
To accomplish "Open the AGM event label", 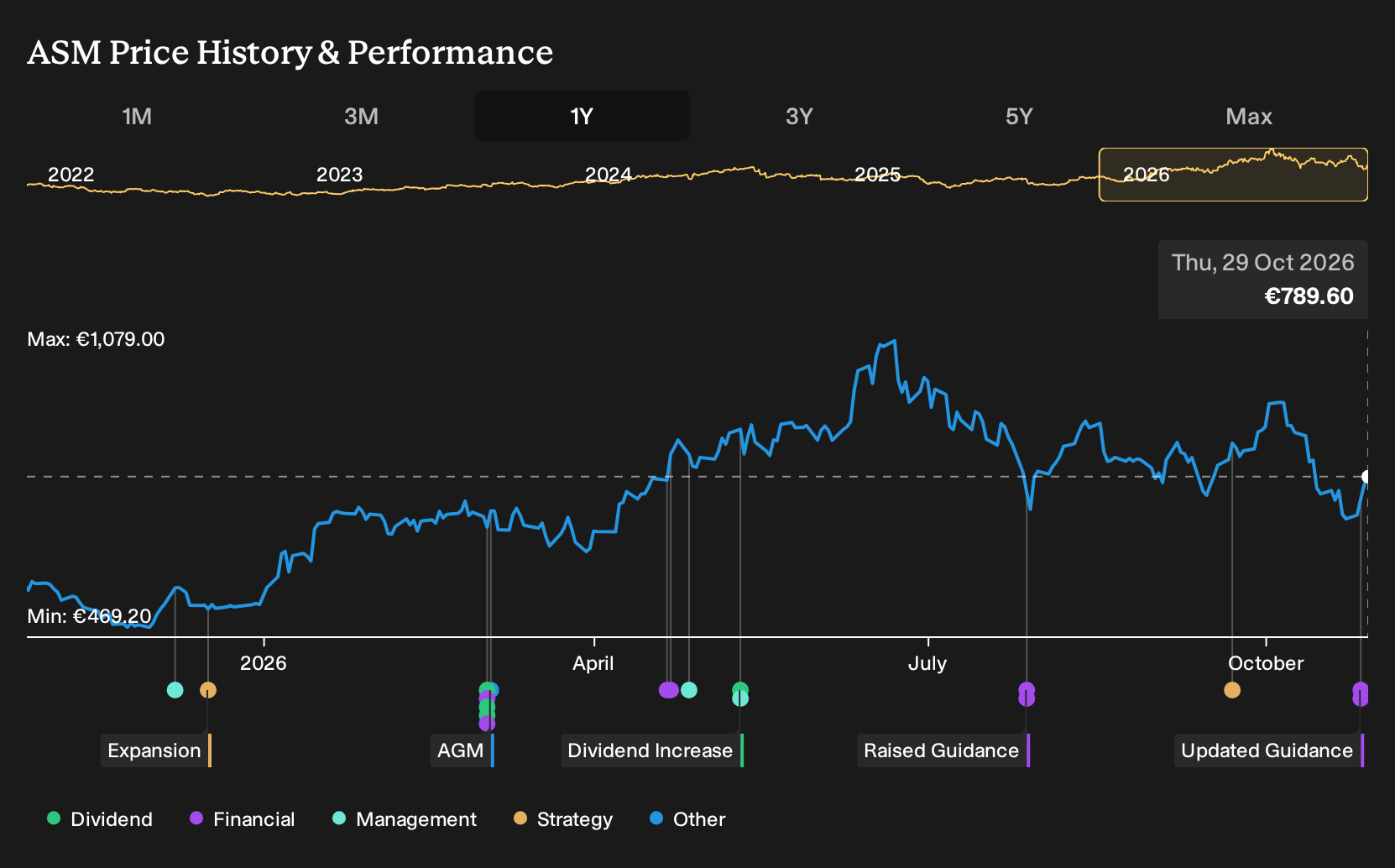I will 462,750.
